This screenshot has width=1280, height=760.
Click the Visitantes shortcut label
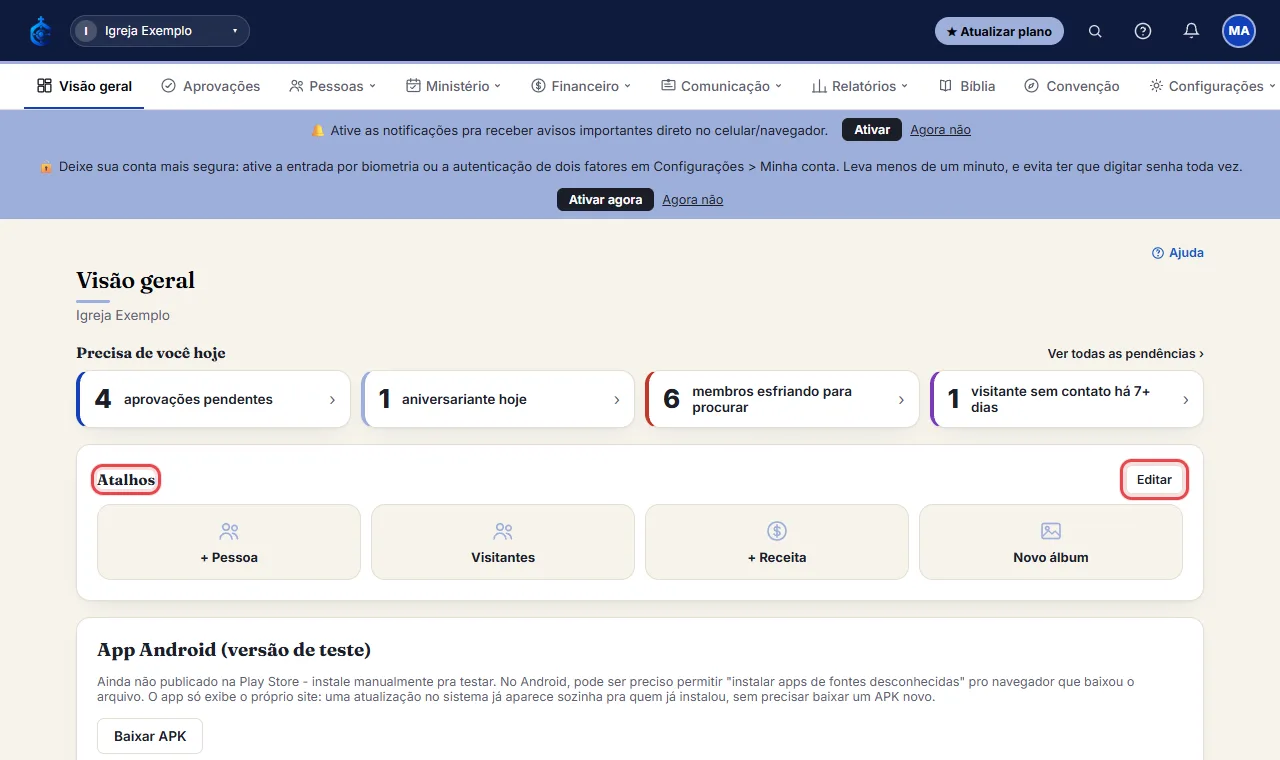click(503, 557)
